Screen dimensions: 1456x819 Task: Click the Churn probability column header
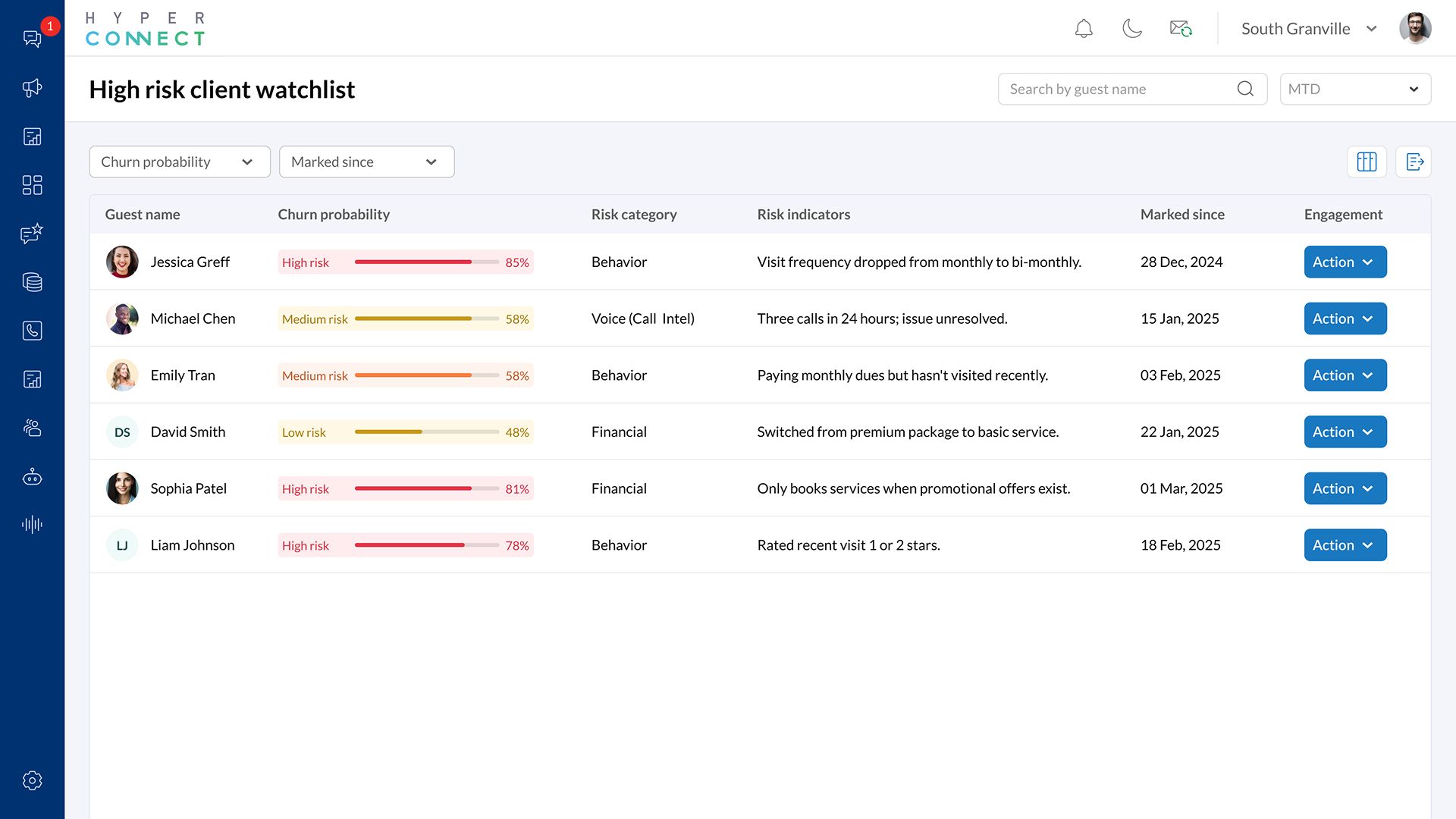click(334, 215)
